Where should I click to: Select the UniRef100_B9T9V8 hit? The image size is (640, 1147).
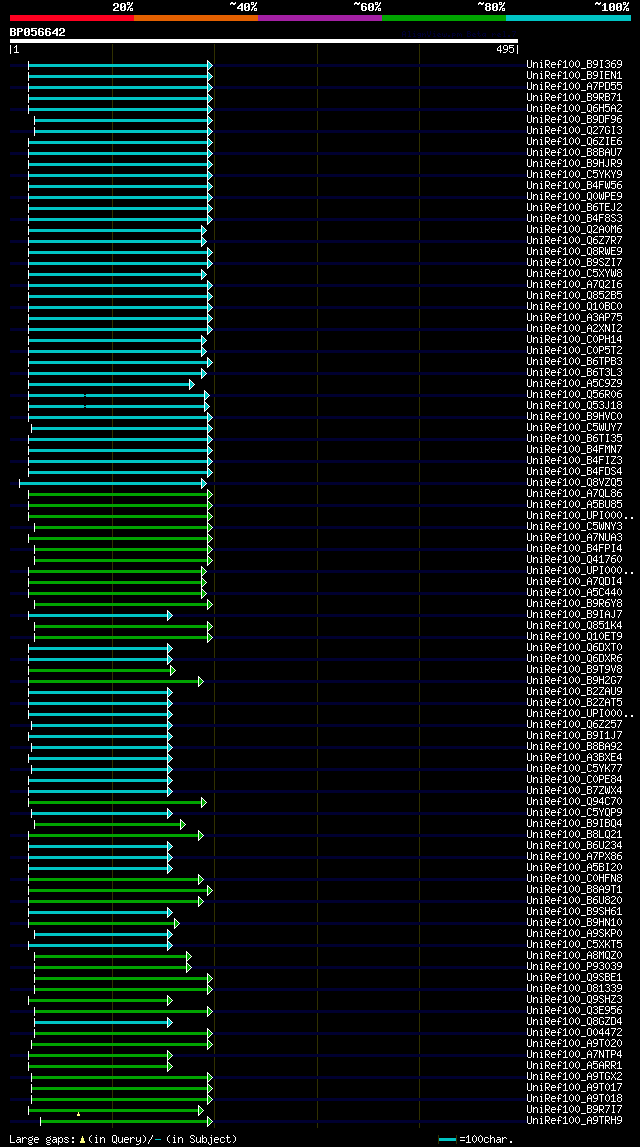pos(574,669)
